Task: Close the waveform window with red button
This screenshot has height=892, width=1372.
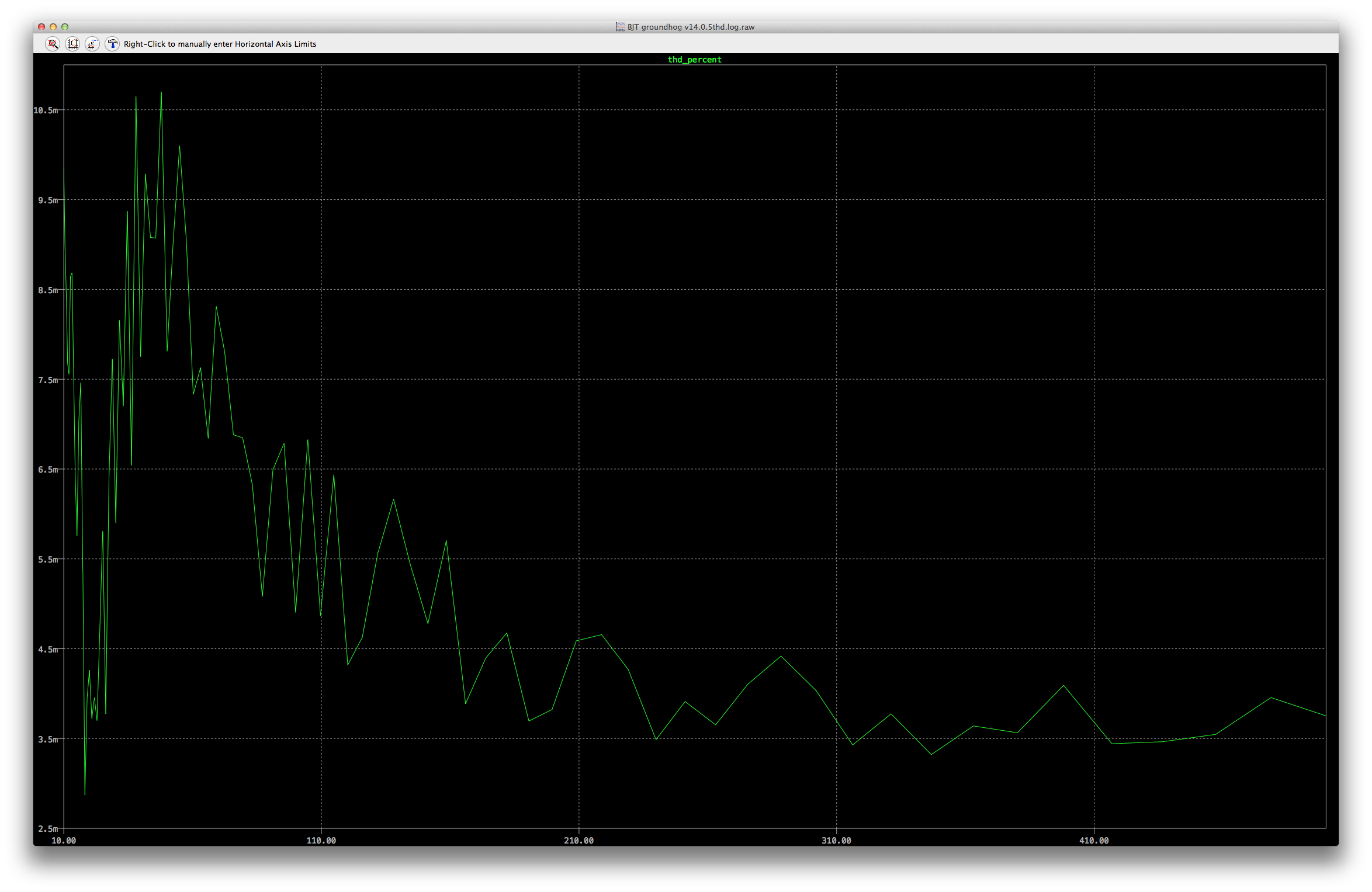Action: coord(41,27)
